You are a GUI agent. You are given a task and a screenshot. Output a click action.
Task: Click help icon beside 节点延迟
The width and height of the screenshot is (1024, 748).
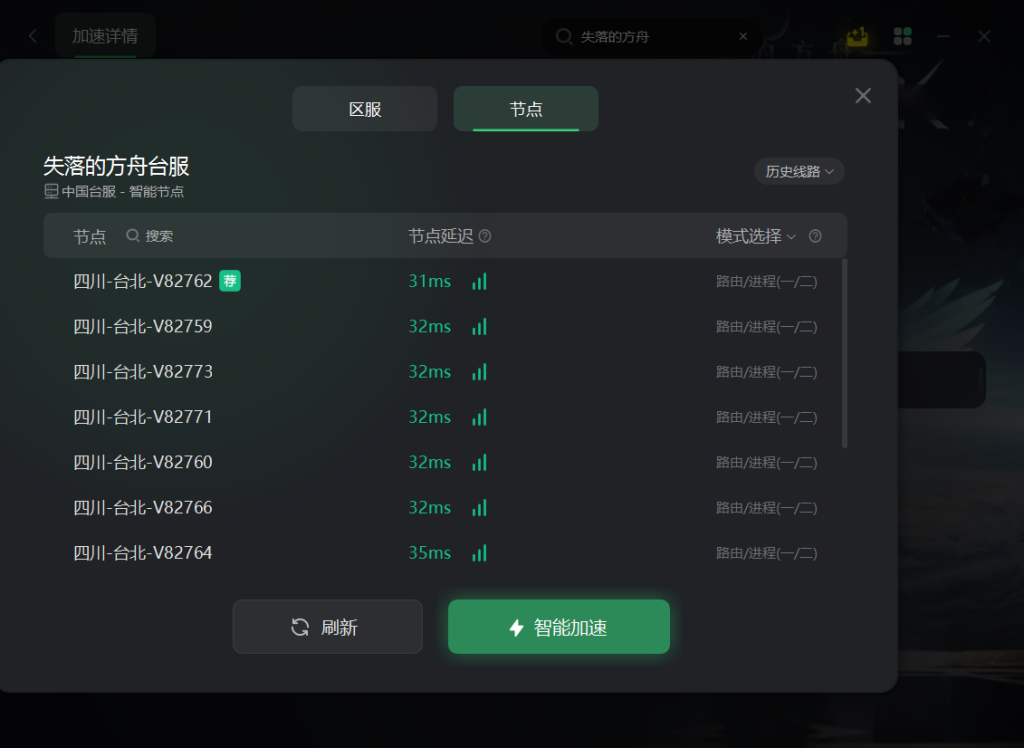tap(485, 236)
